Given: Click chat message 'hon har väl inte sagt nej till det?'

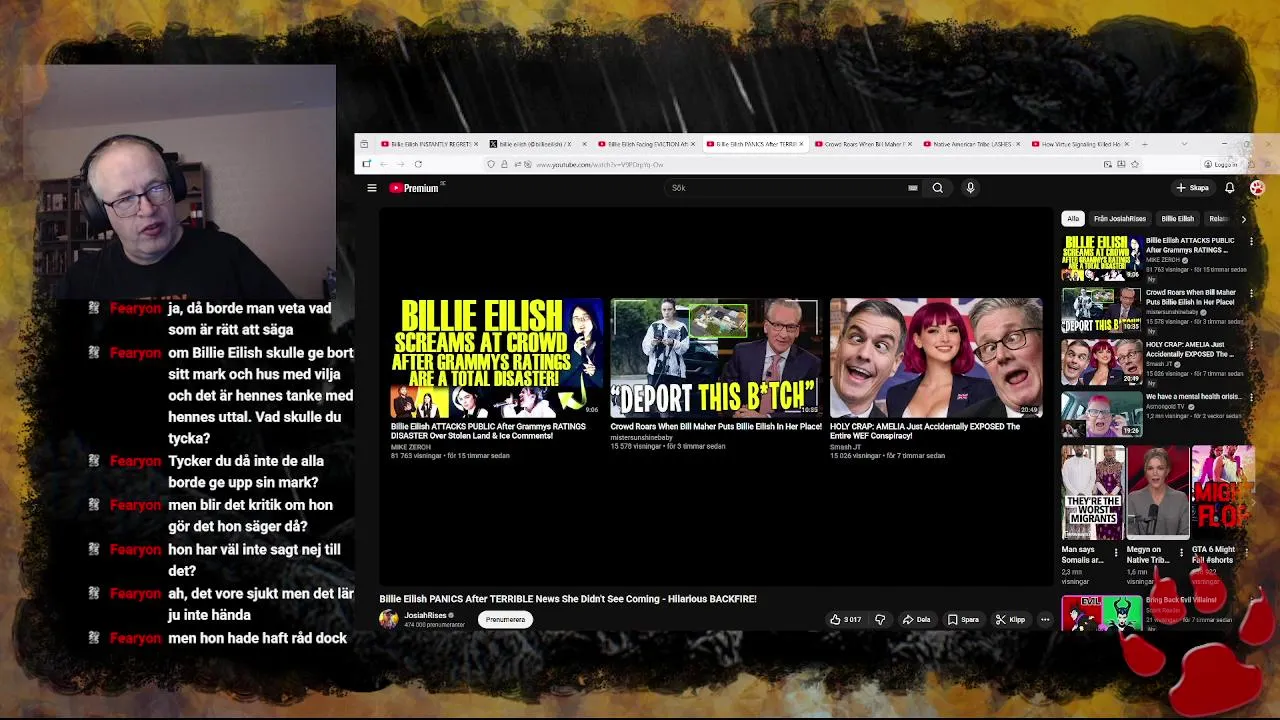Looking at the screenshot, I should tap(254, 560).
